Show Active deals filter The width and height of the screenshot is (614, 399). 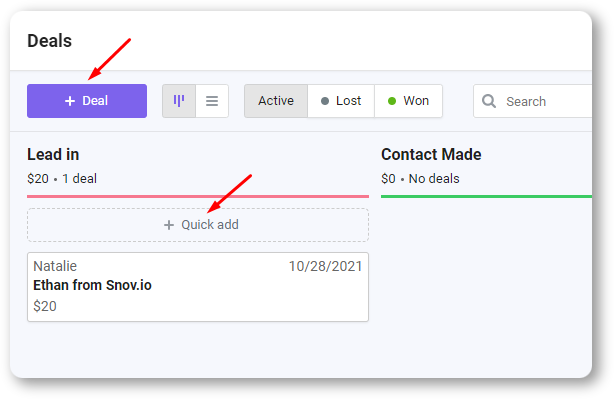tap(276, 101)
